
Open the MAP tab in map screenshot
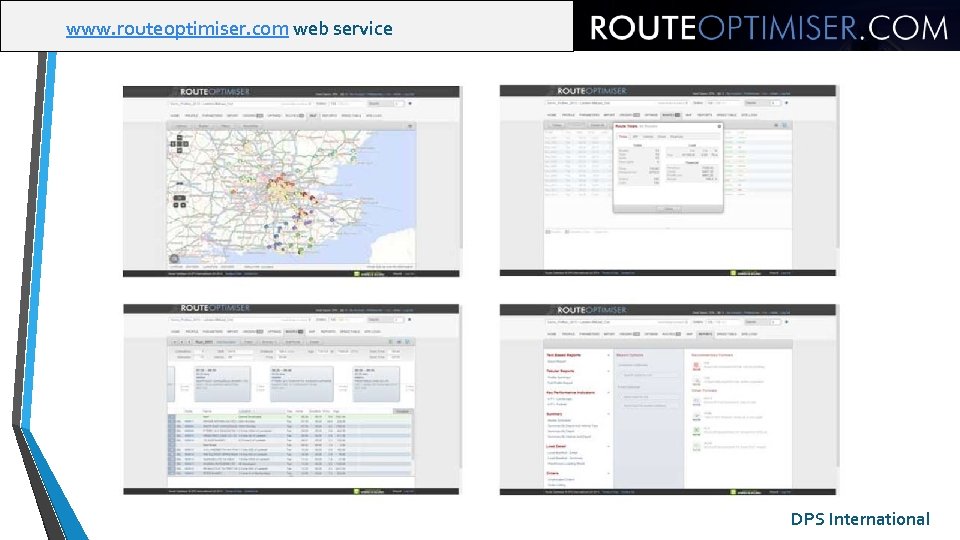point(313,115)
